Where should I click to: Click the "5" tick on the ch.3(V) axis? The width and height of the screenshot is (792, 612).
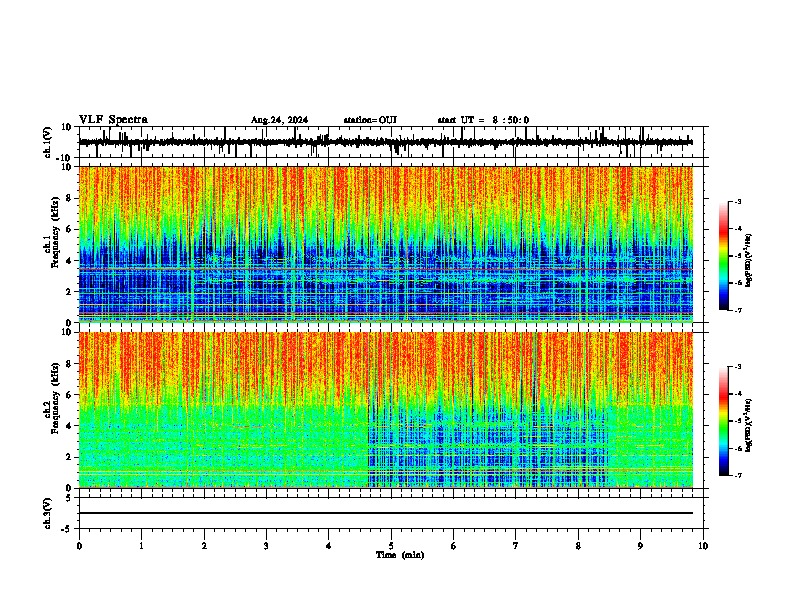70,498
